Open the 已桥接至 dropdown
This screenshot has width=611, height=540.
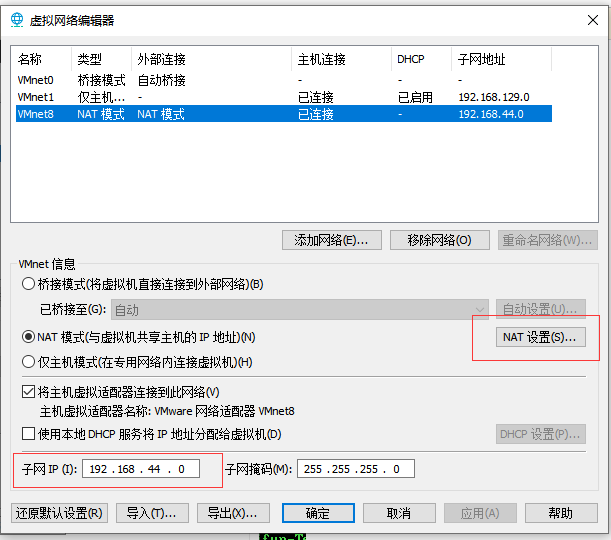(x=300, y=310)
